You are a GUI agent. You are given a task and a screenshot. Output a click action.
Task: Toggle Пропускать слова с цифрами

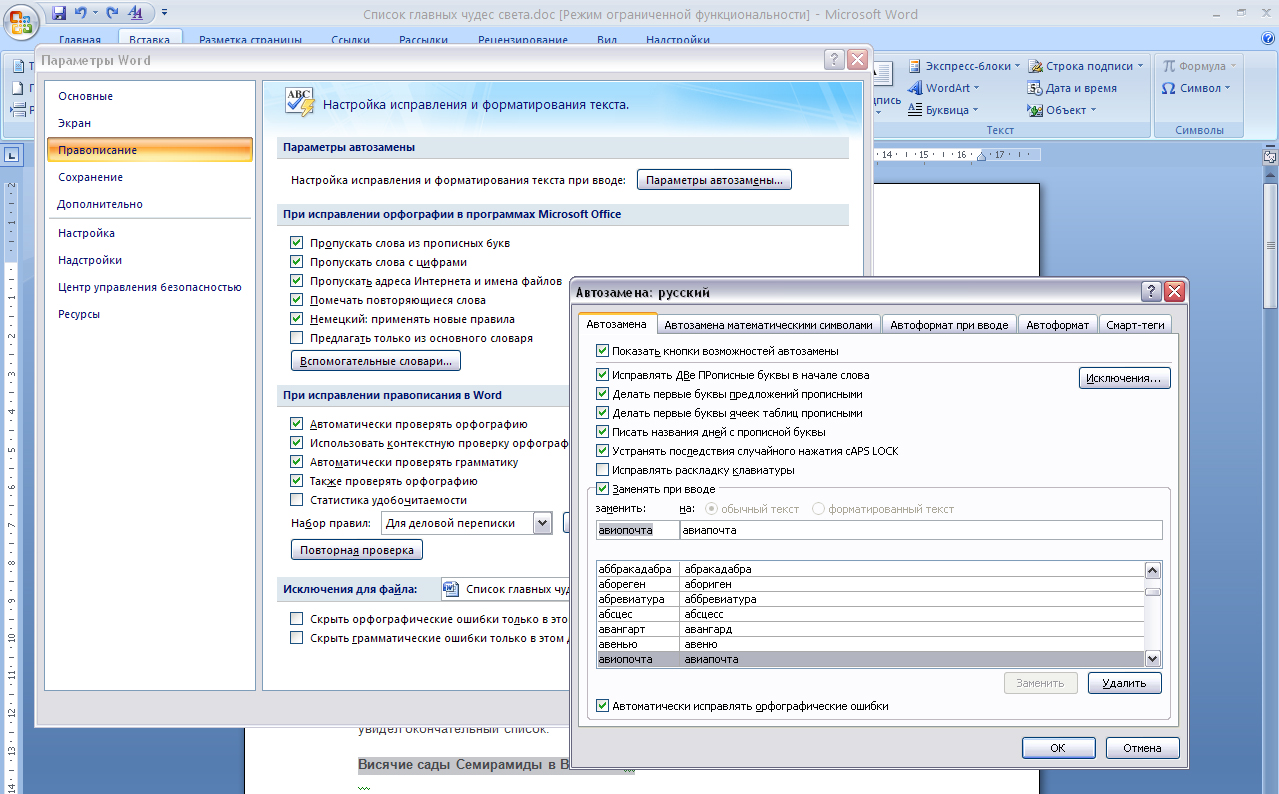(x=296, y=262)
